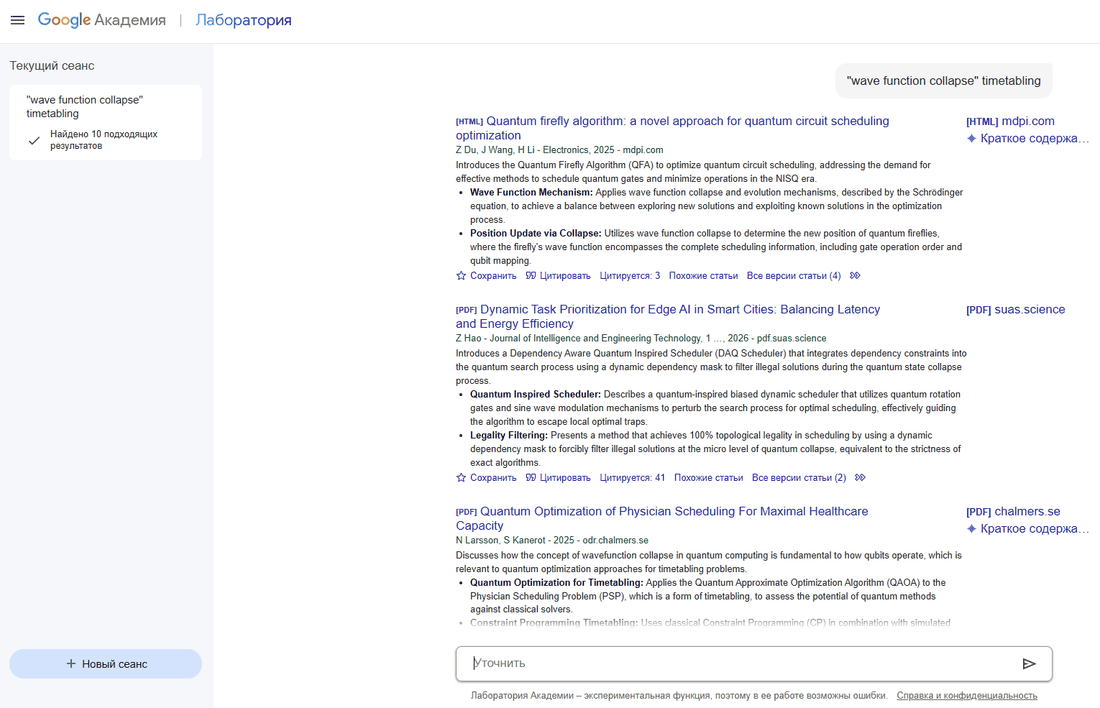Viewport: 1100px width, 708px height.
Task: Open the hamburger main menu
Action: [x=18, y=20]
